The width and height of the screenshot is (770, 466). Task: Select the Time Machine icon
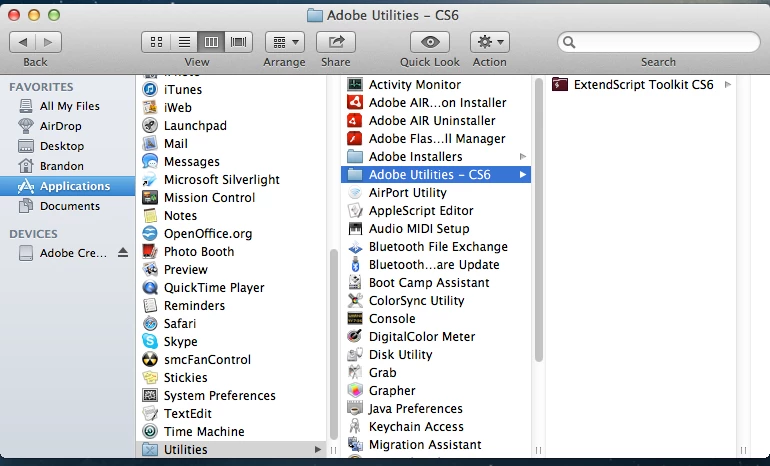(150, 431)
